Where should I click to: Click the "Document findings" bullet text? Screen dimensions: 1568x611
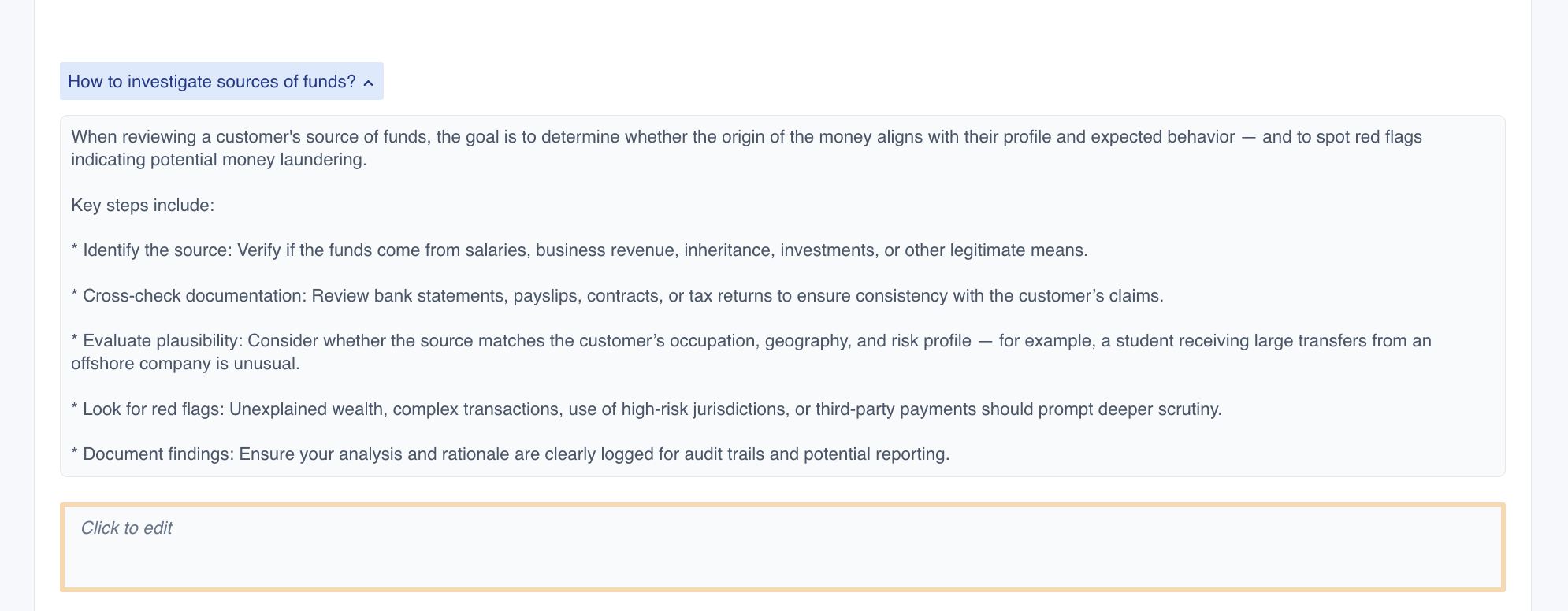tap(511, 454)
